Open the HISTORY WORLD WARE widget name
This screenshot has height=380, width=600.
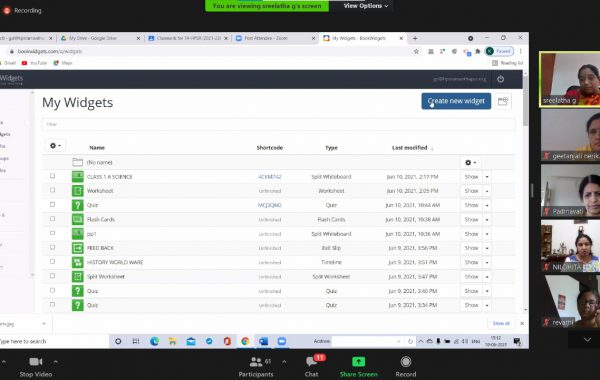[x=115, y=263]
